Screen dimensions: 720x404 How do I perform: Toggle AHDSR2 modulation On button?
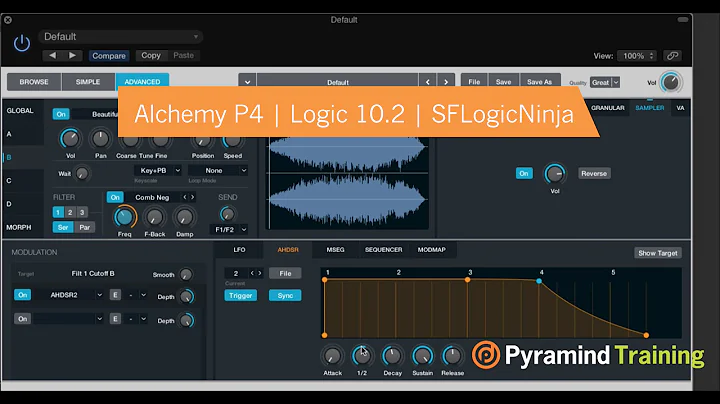pyautogui.click(x=22, y=295)
